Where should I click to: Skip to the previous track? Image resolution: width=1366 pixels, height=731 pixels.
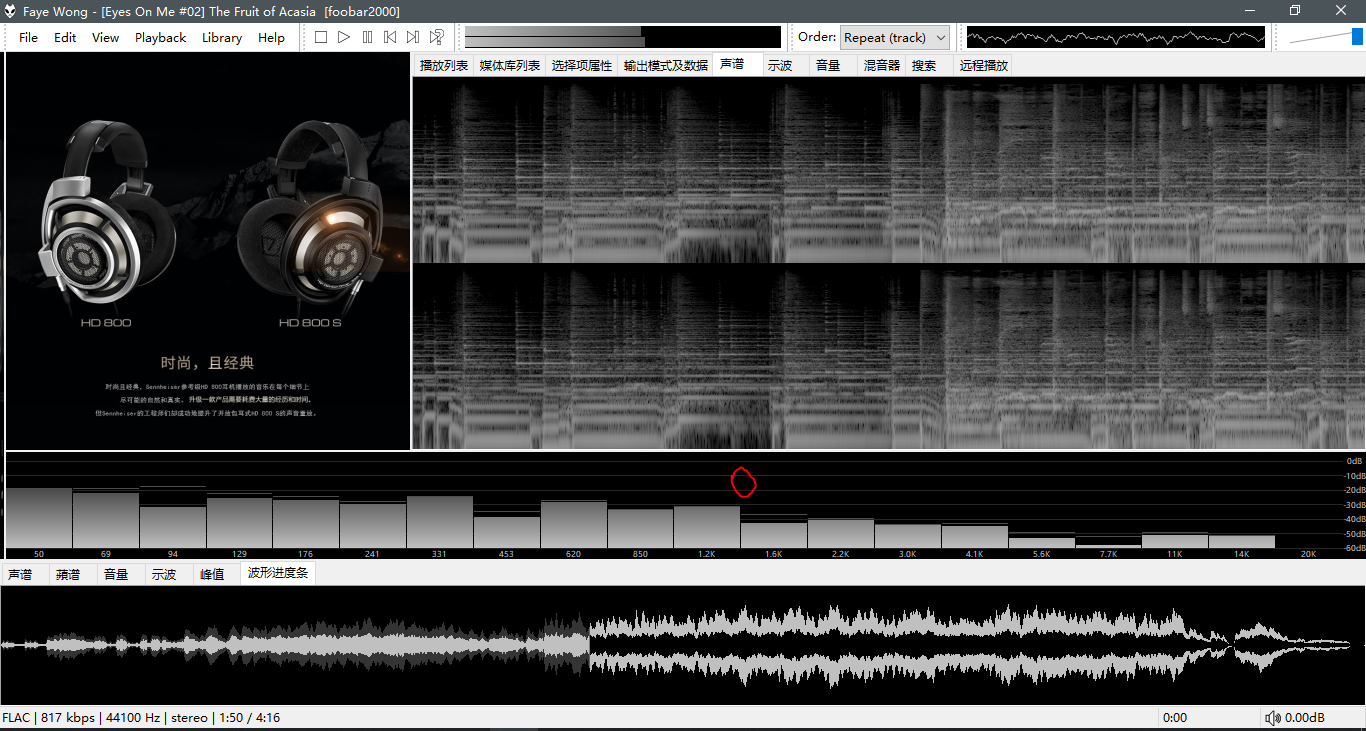coord(390,37)
